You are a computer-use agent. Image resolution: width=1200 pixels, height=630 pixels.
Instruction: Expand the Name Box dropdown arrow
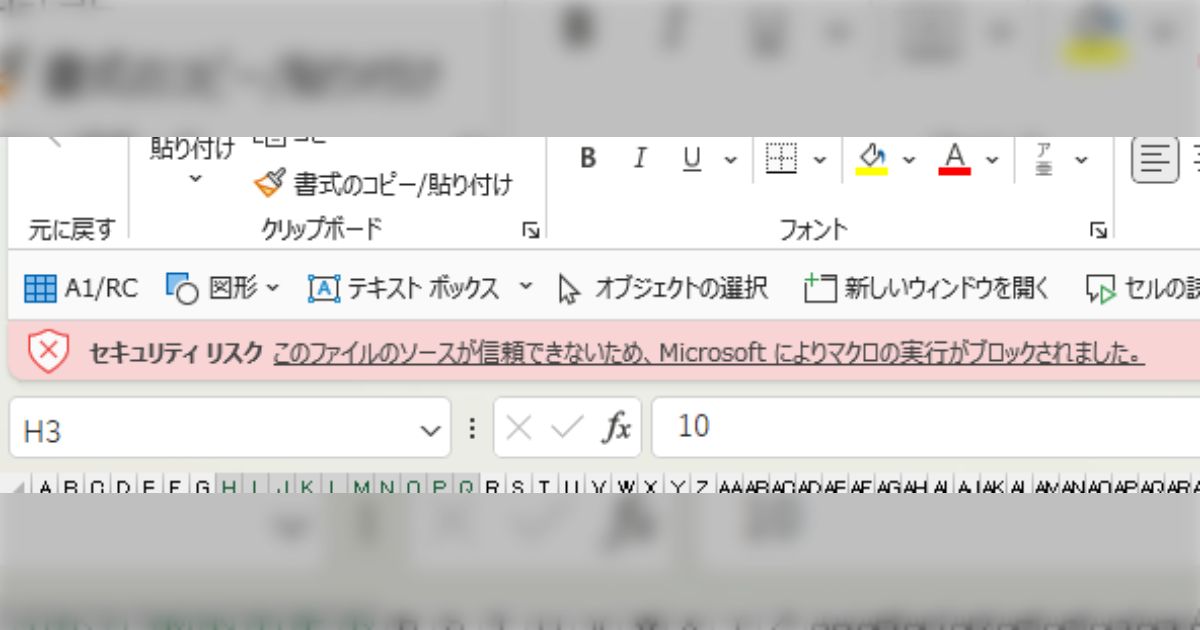[x=430, y=431]
